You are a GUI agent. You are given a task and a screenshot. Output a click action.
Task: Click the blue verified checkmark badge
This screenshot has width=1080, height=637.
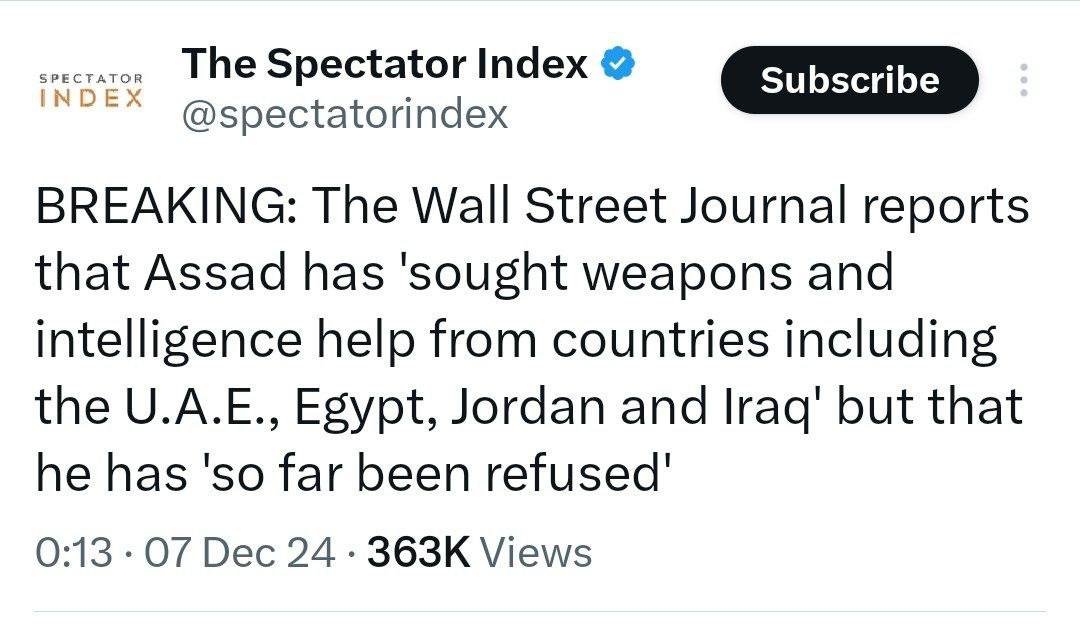[x=618, y=66]
